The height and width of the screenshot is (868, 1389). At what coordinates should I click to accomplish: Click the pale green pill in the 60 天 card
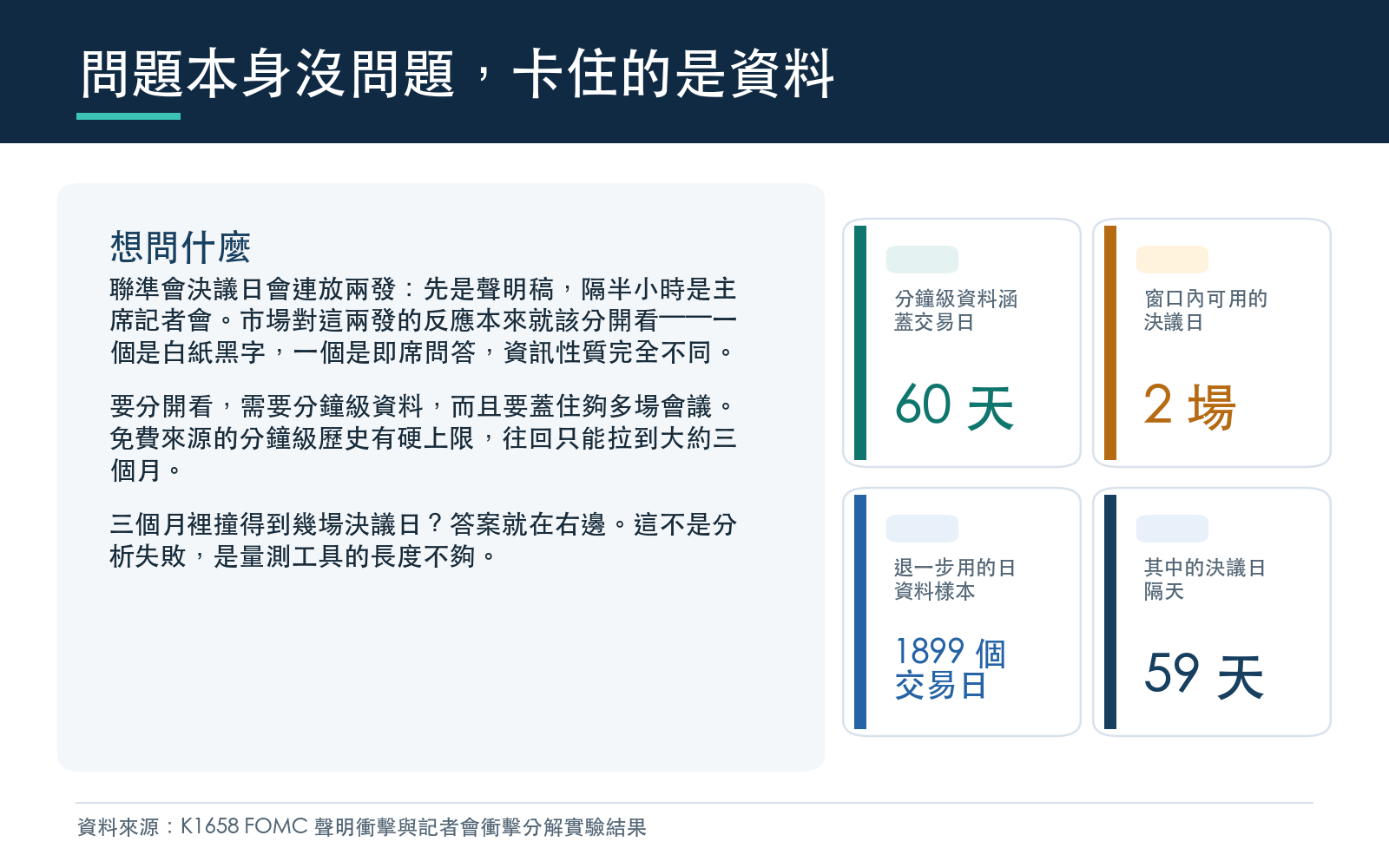click(922, 260)
